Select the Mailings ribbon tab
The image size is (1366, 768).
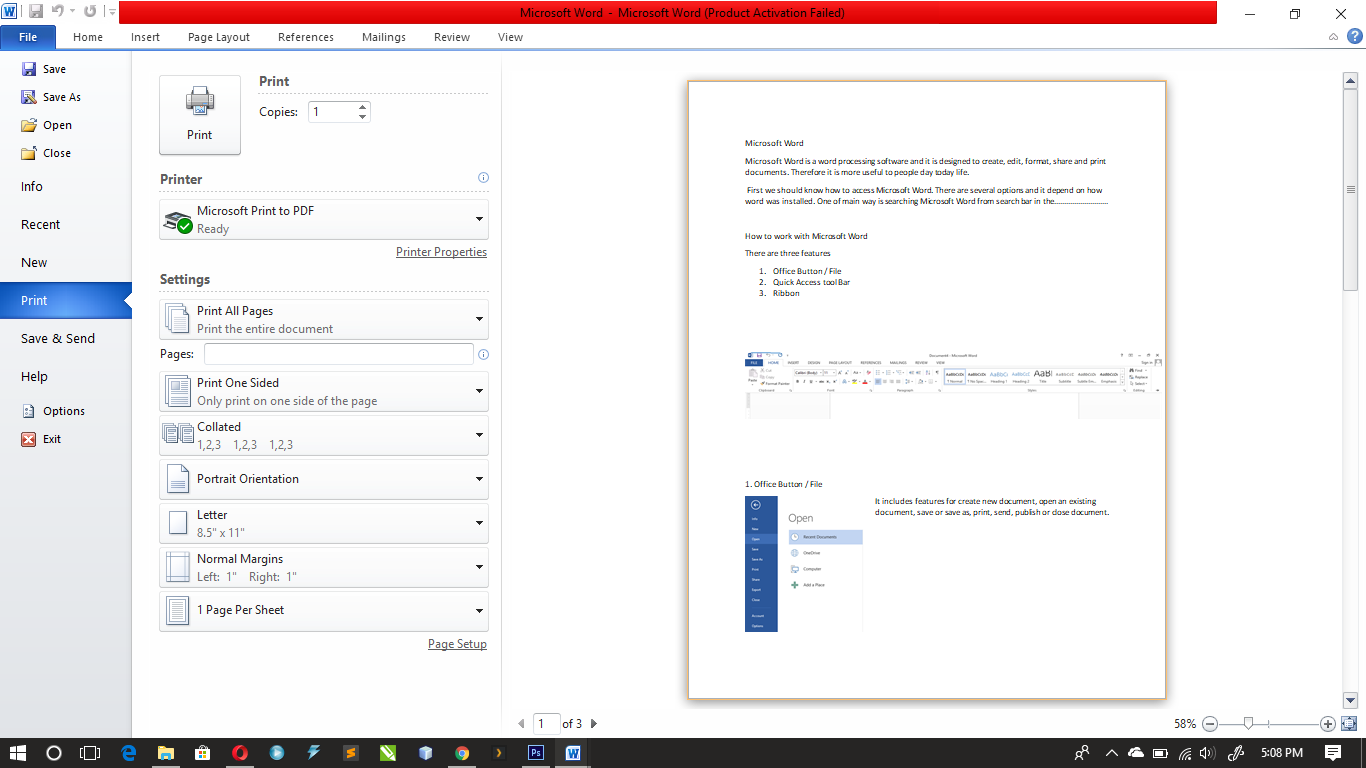[x=383, y=37]
